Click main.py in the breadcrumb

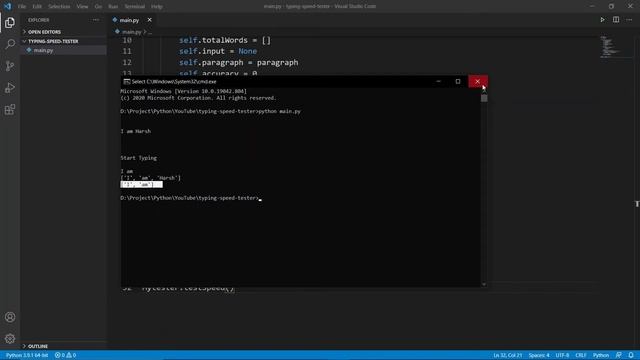(x=131, y=32)
